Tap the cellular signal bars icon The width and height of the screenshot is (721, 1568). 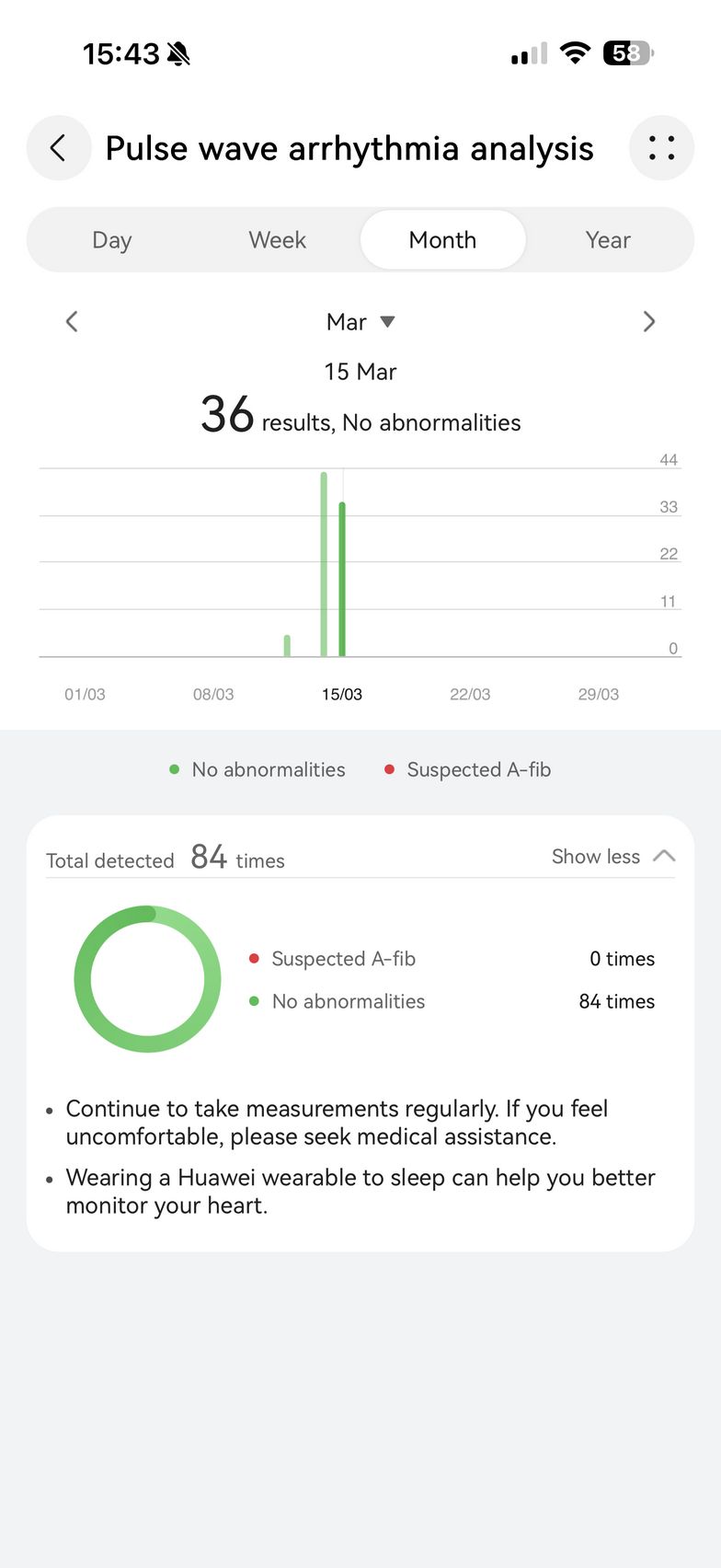529,54
